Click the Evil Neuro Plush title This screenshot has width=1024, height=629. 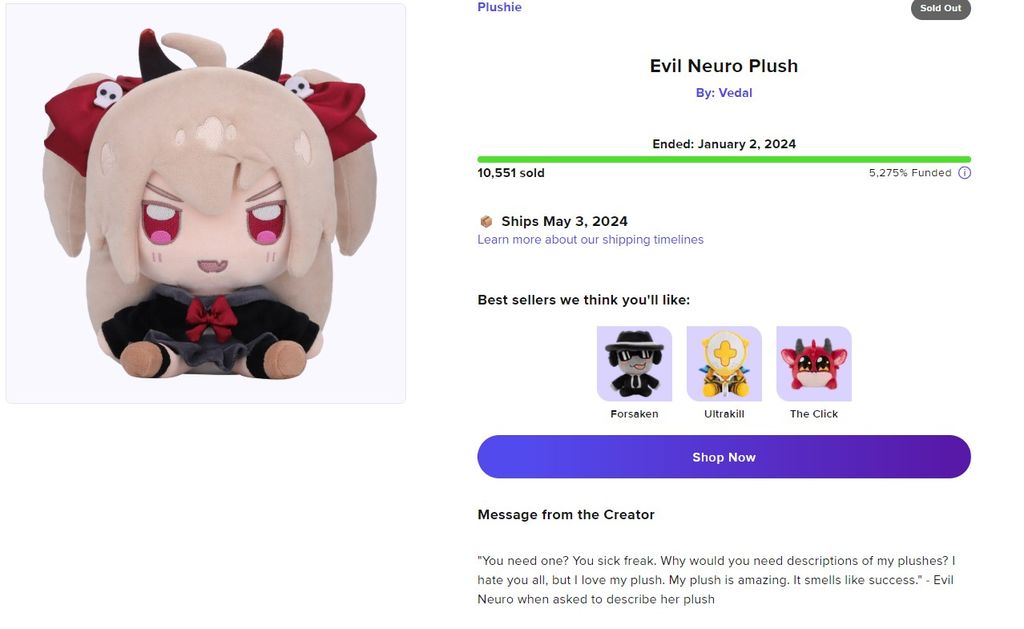point(724,66)
